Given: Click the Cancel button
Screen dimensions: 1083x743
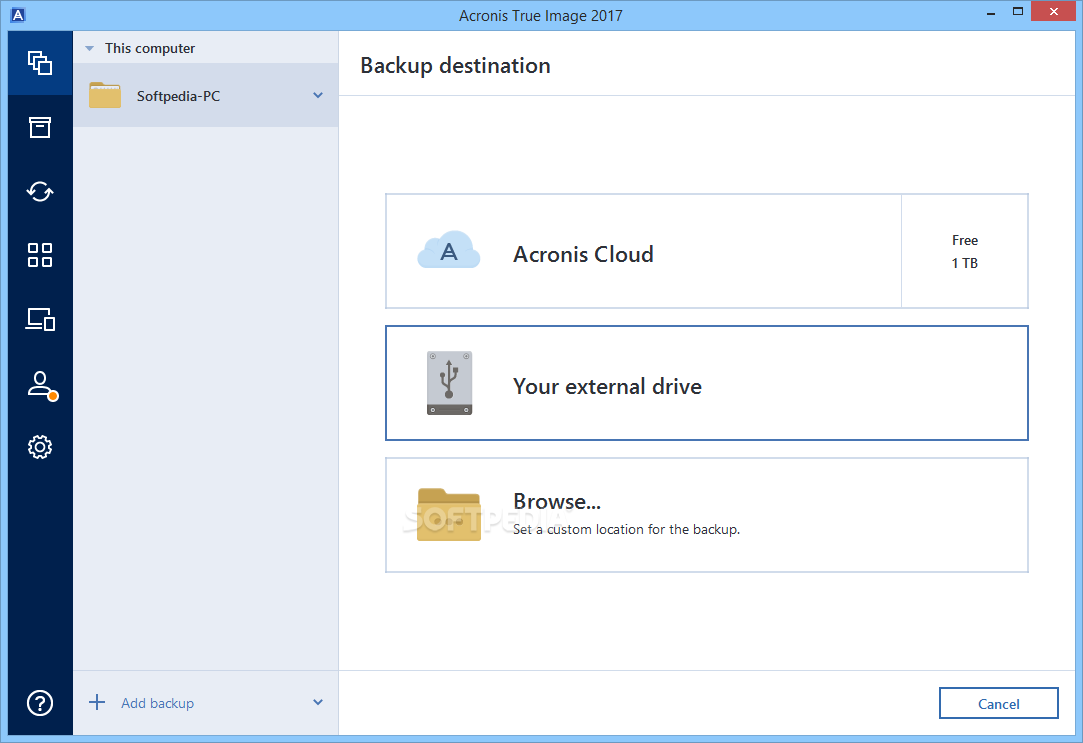Looking at the screenshot, I should point(999,703).
